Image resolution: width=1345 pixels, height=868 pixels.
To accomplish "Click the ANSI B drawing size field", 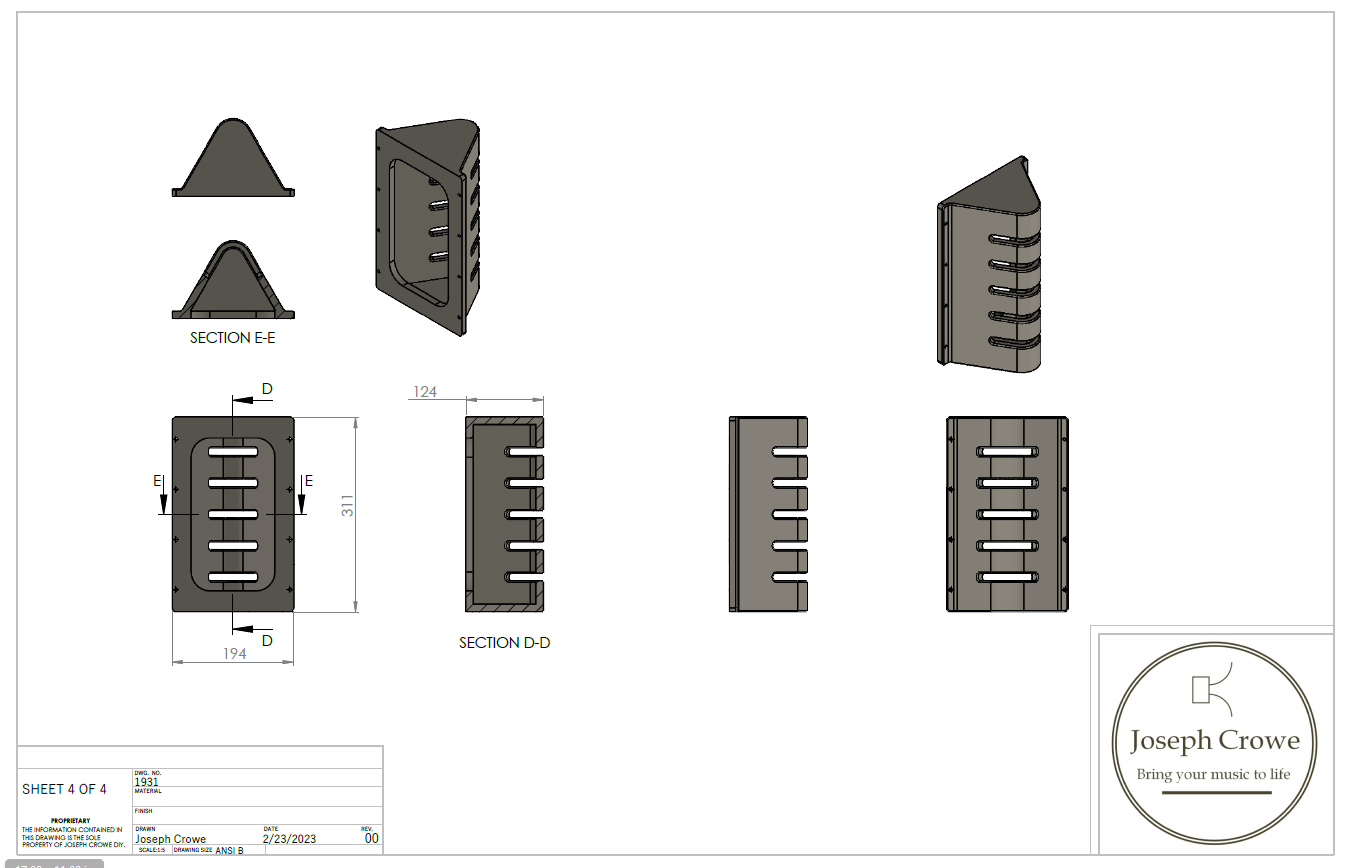I will [229, 851].
